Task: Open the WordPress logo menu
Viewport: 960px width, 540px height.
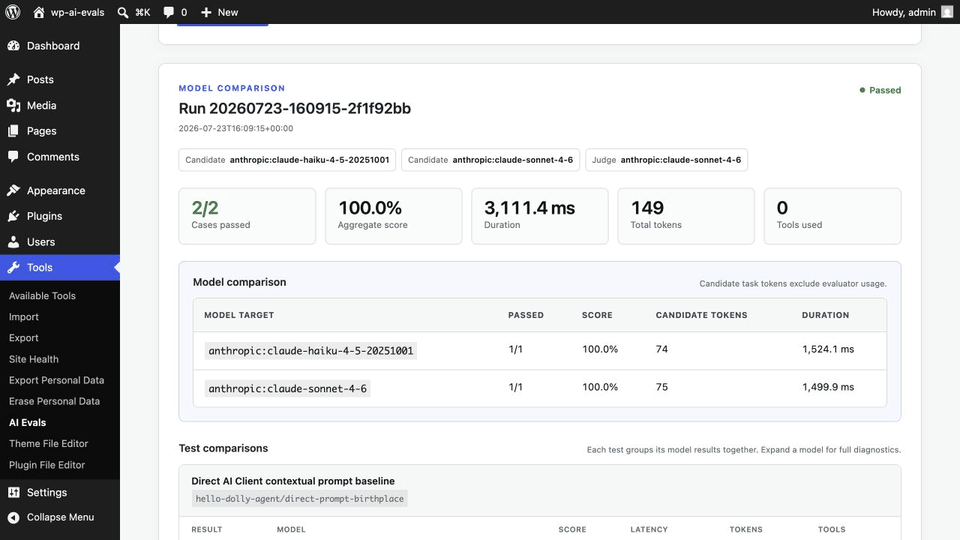Action: tap(13, 12)
